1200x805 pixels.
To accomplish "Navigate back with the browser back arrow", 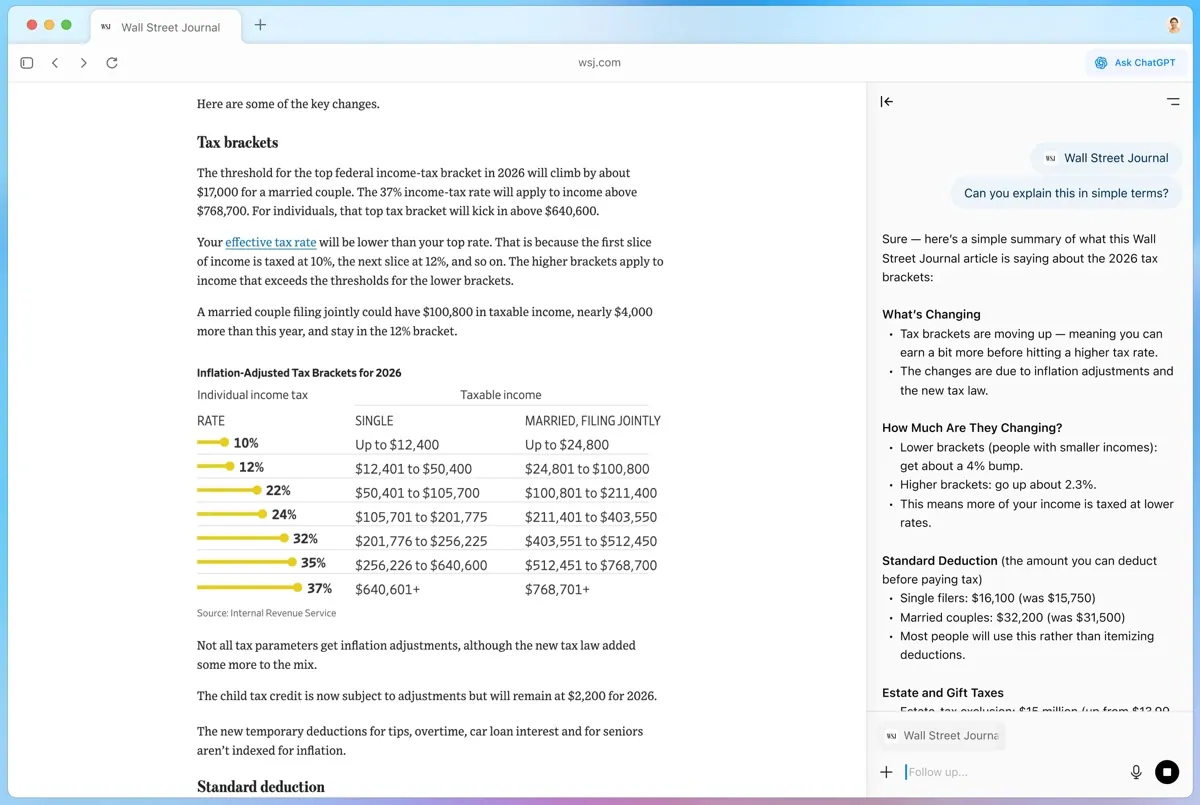I will point(55,62).
